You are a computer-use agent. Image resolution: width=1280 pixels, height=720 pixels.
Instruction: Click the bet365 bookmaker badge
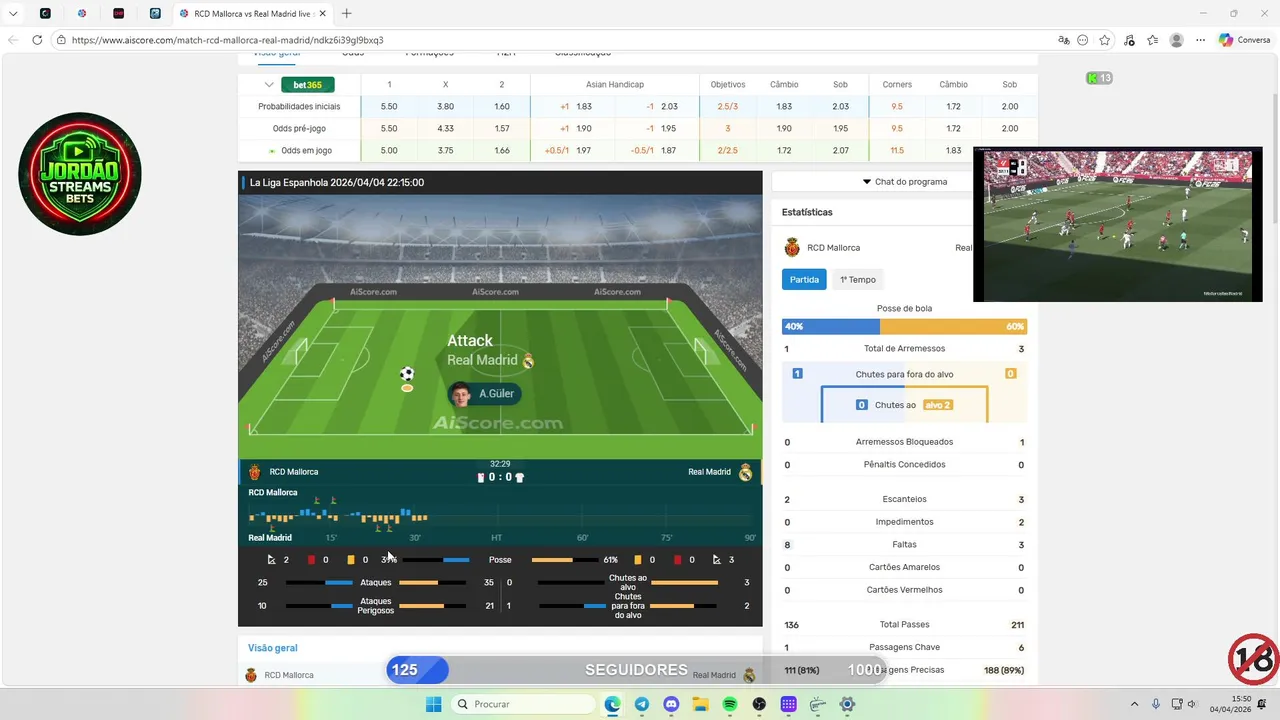307,85
